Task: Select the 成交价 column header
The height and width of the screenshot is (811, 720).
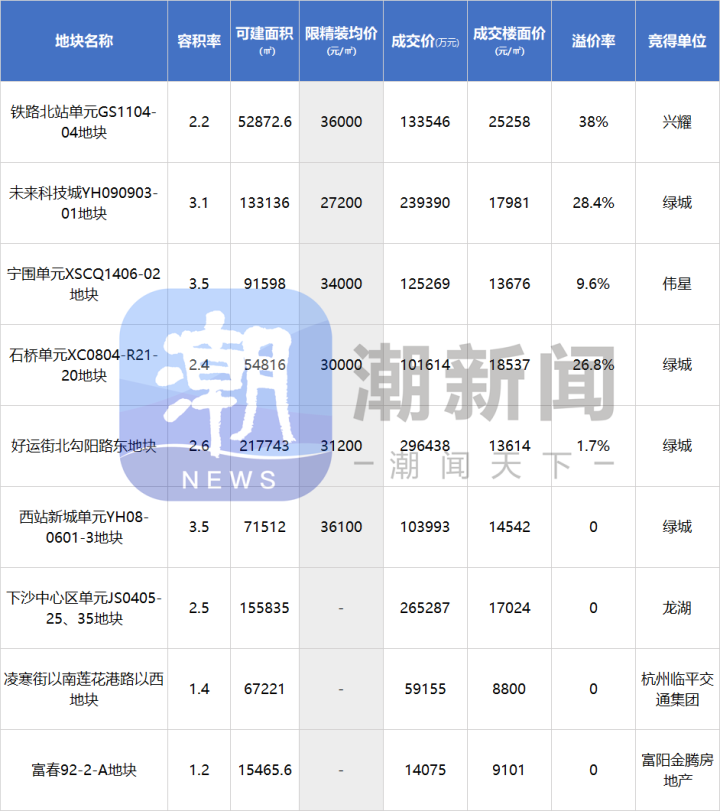Action: click(x=425, y=41)
